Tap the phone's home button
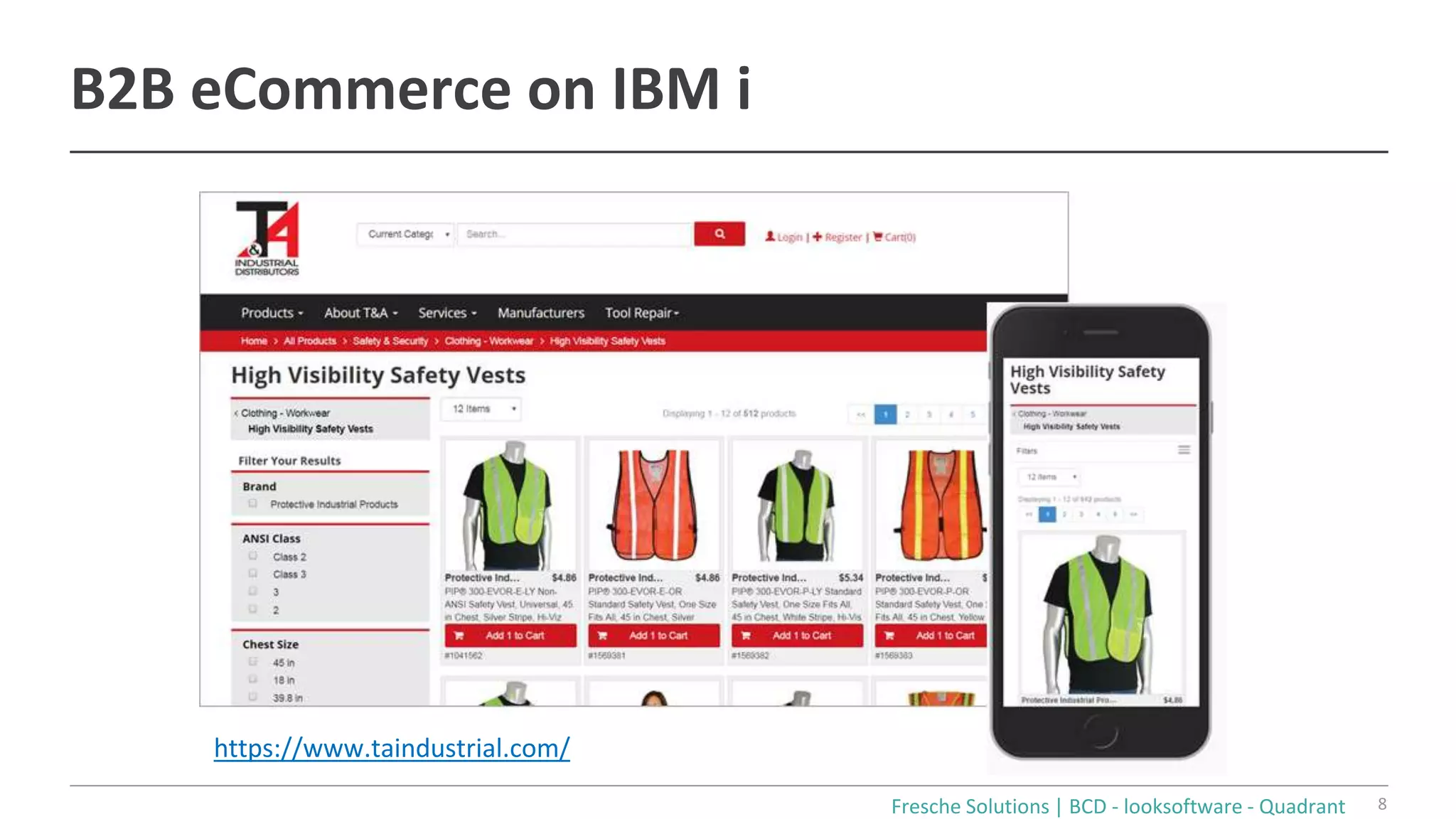1456x819 pixels. 1101,732
